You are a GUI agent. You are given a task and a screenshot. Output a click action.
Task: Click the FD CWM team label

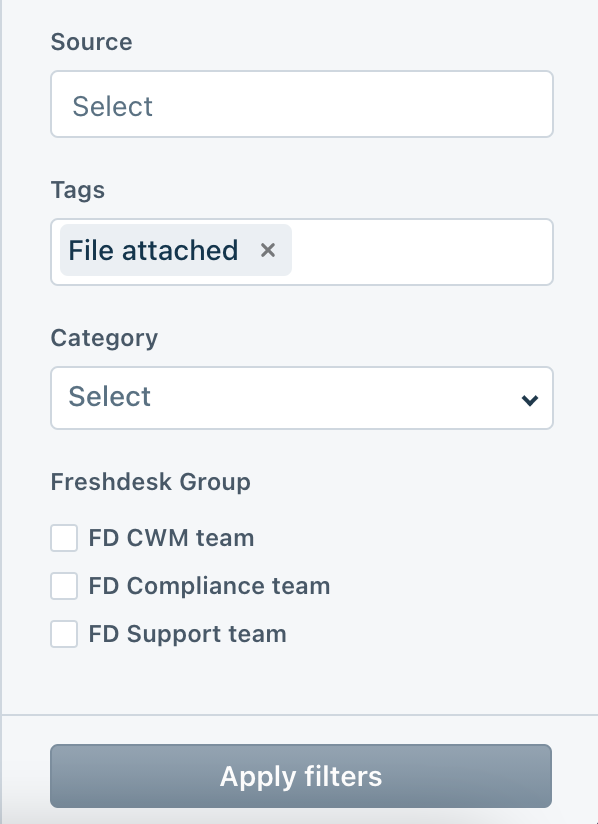point(171,538)
